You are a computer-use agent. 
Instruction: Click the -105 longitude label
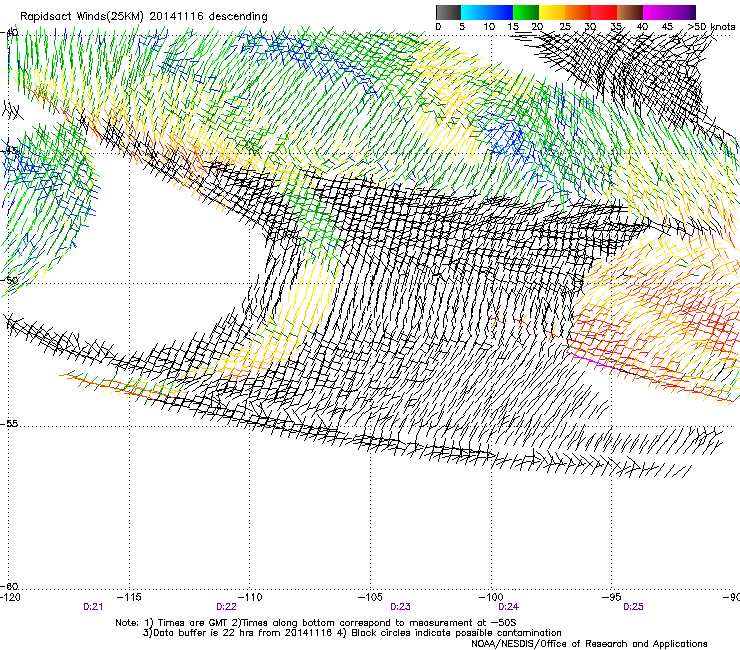[370, 597]
